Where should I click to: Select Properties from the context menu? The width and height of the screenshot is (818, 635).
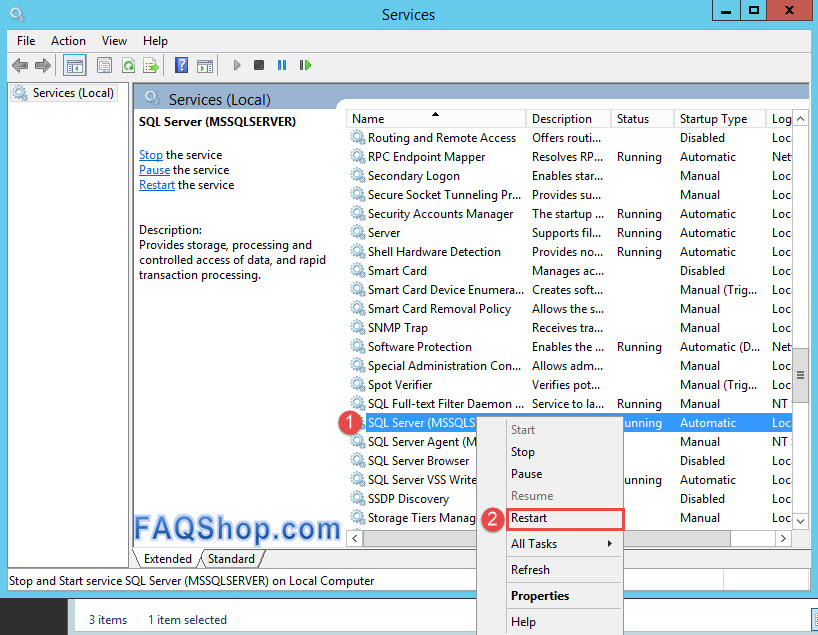pyautogui.click(x=540, y=596)
